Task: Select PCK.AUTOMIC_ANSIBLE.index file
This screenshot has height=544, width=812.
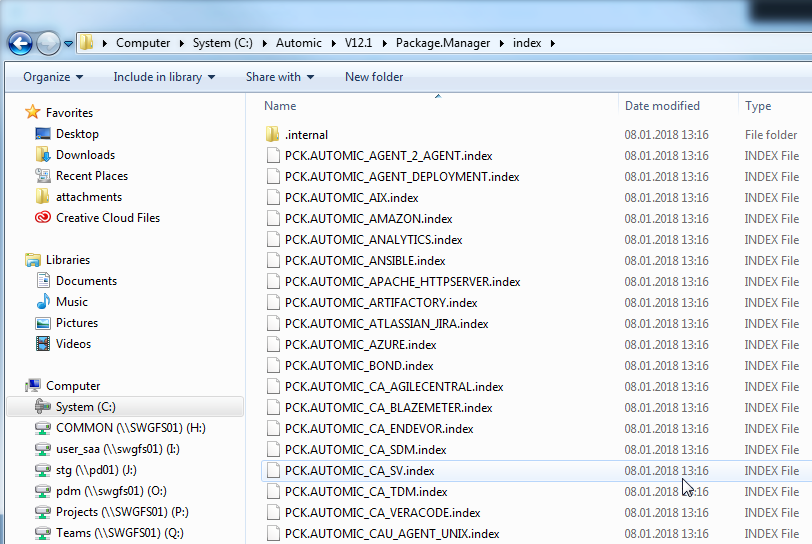Action: [x=365, y=261]
